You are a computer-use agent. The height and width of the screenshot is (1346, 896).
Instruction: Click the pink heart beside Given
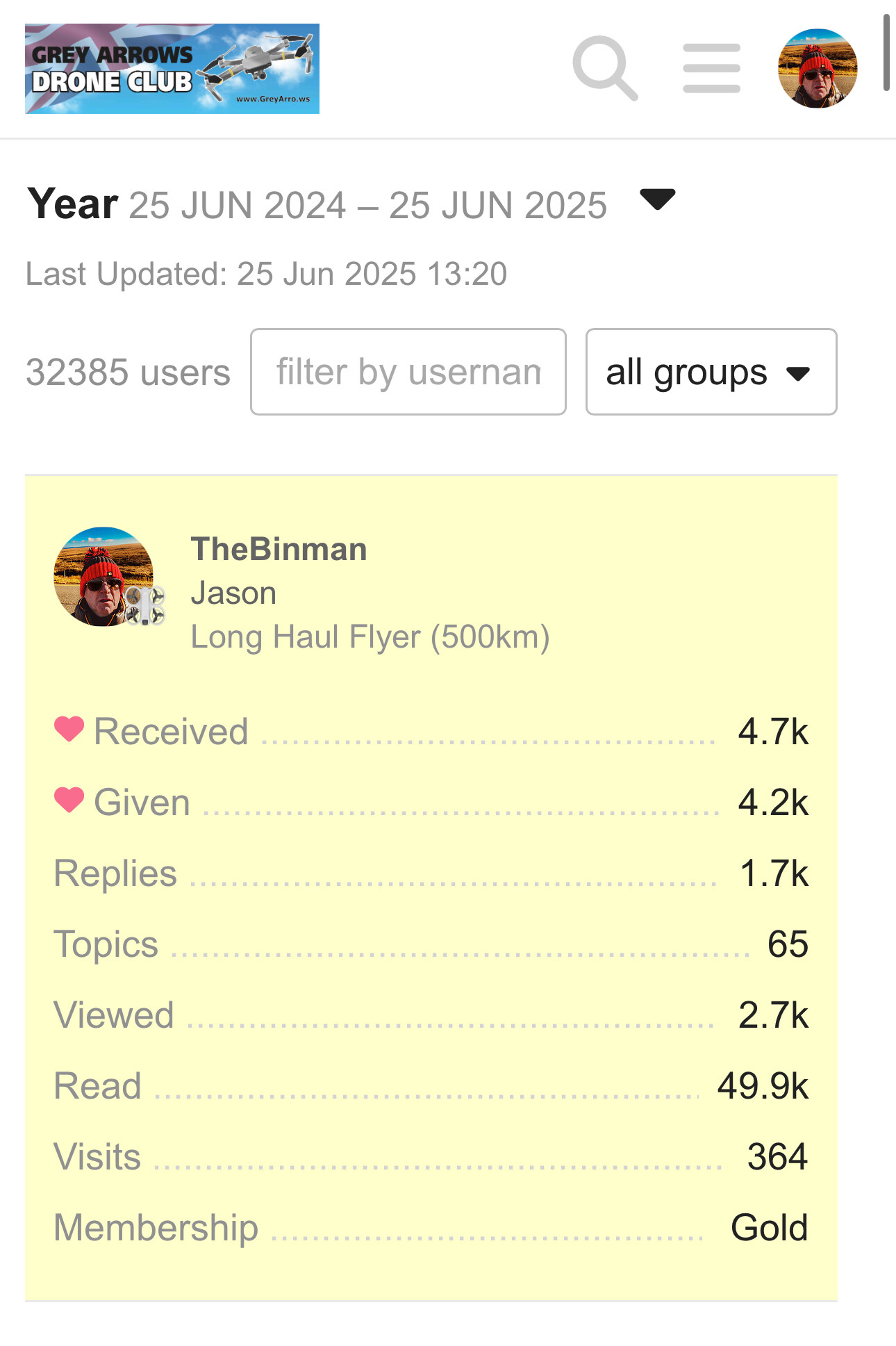click(69, 800)
